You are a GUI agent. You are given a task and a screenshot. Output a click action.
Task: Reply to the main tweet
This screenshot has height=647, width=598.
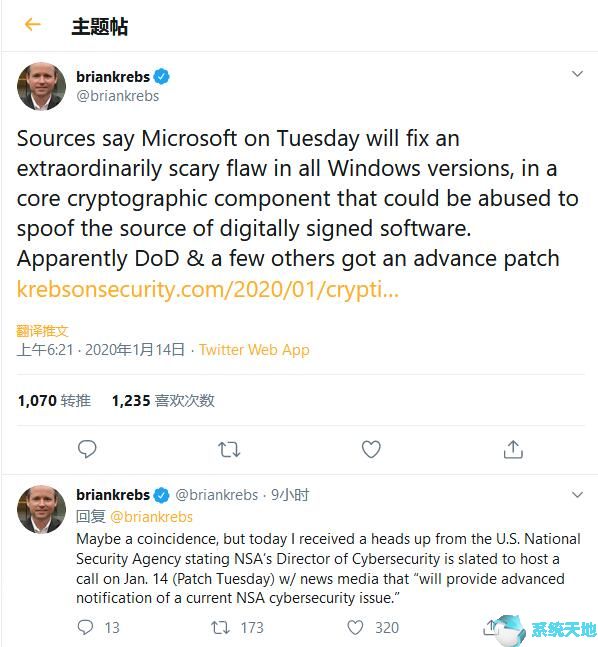coord(87,449)
